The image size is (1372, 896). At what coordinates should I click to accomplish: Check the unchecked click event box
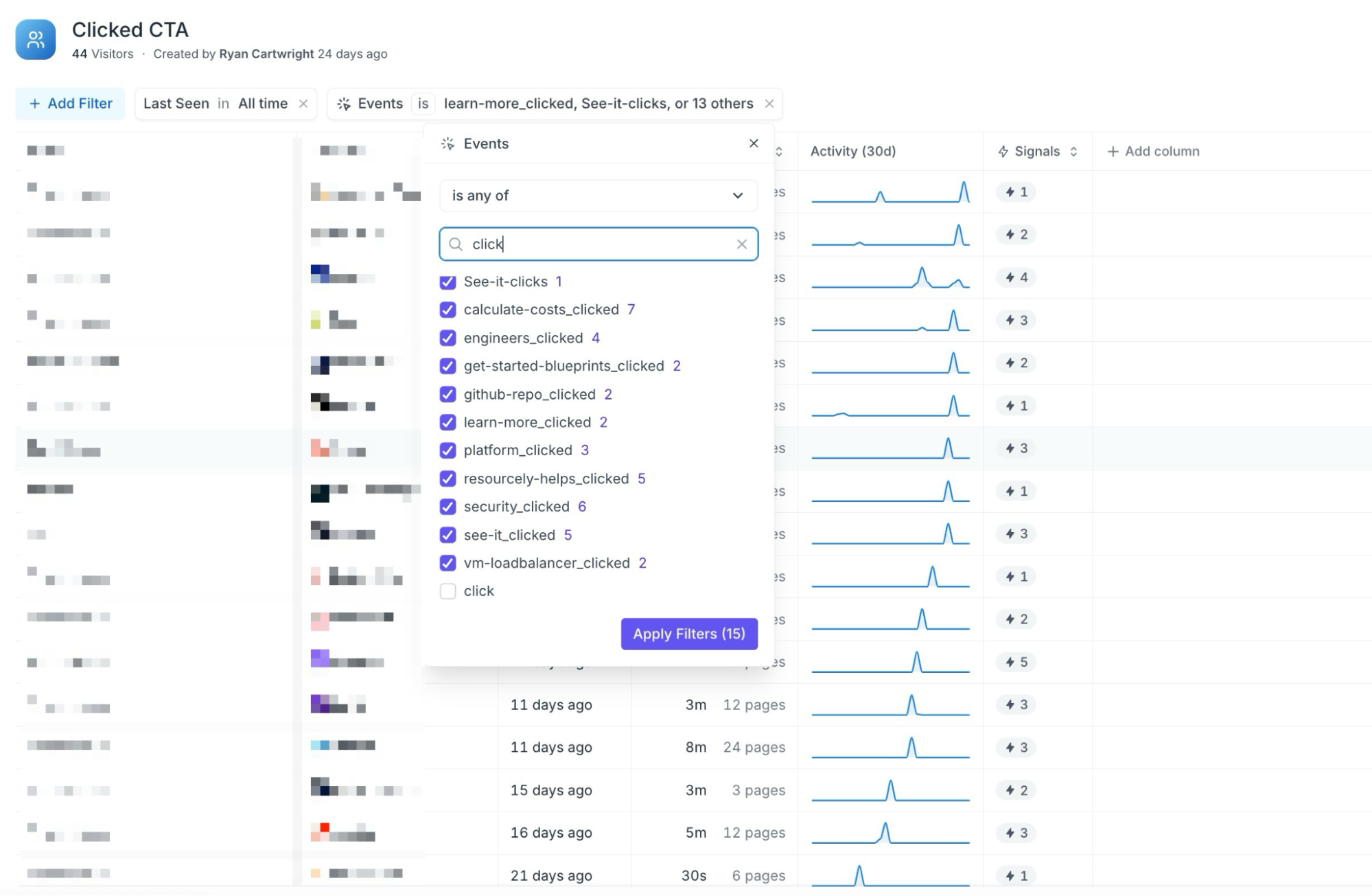pos(447,592)
